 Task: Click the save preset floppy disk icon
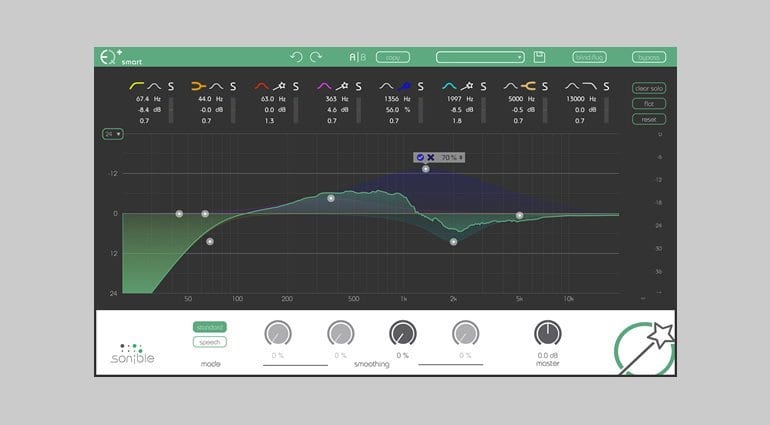[539, 57]
